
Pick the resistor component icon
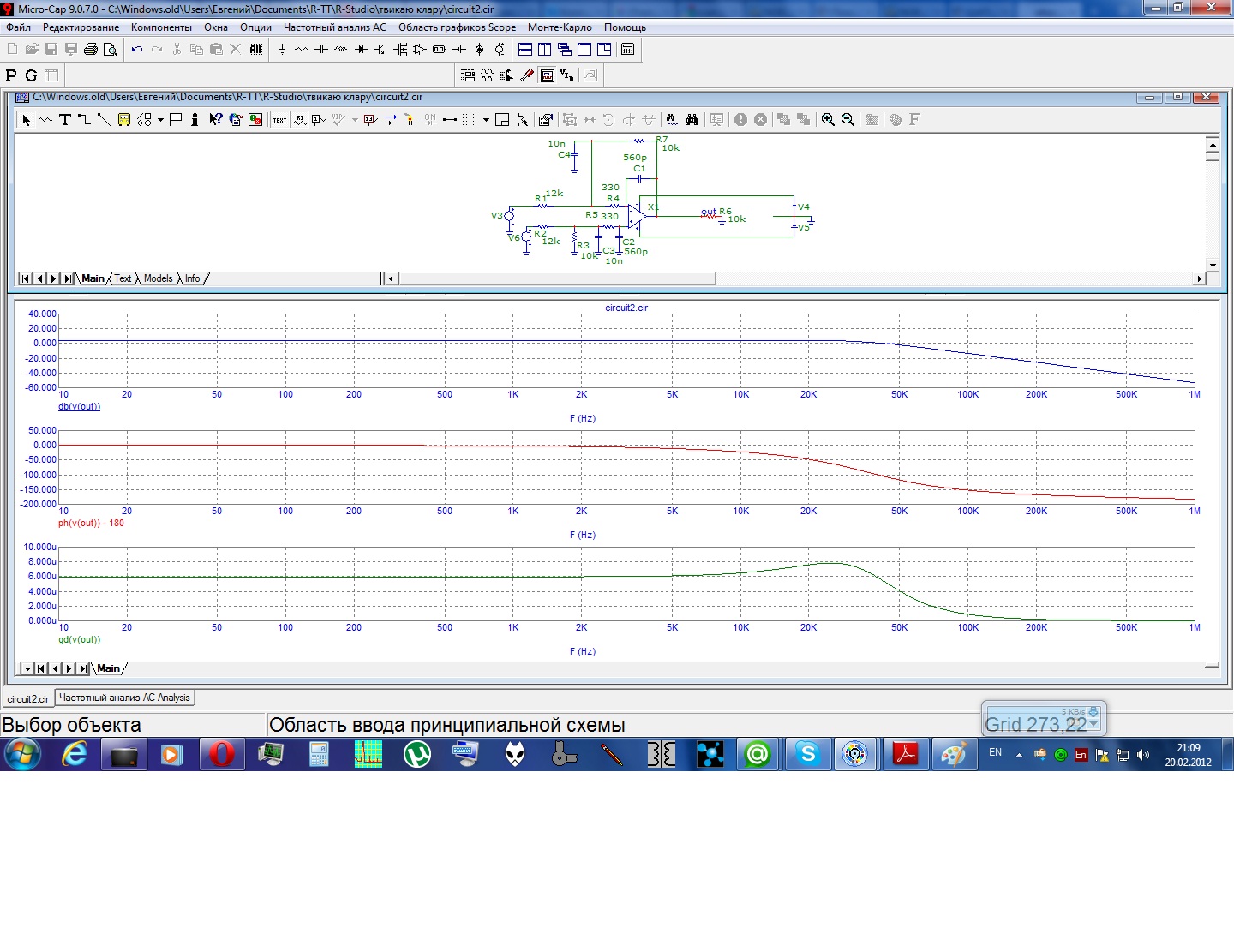302,50
